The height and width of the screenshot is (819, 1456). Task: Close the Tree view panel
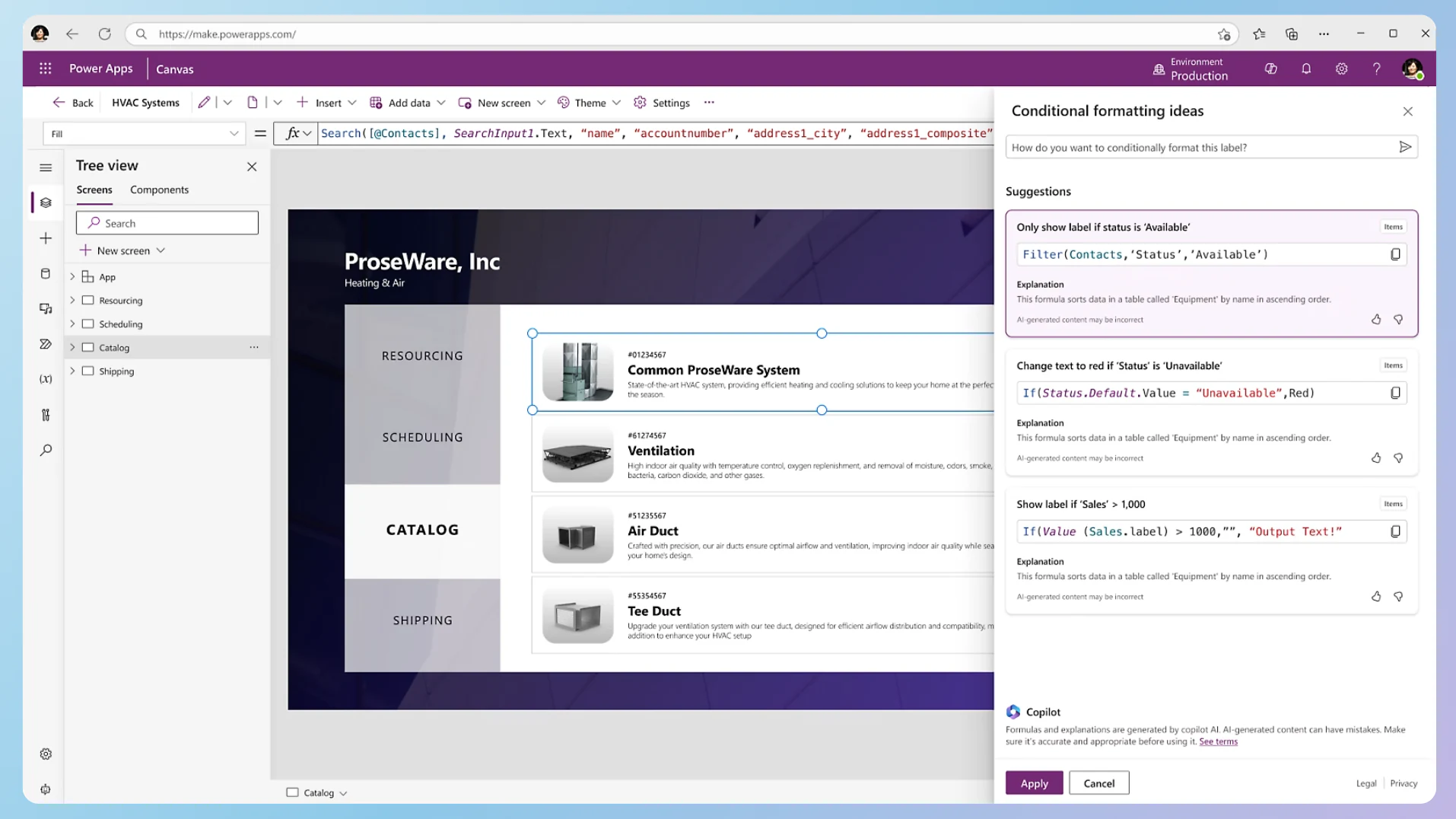tap(252, 167)
